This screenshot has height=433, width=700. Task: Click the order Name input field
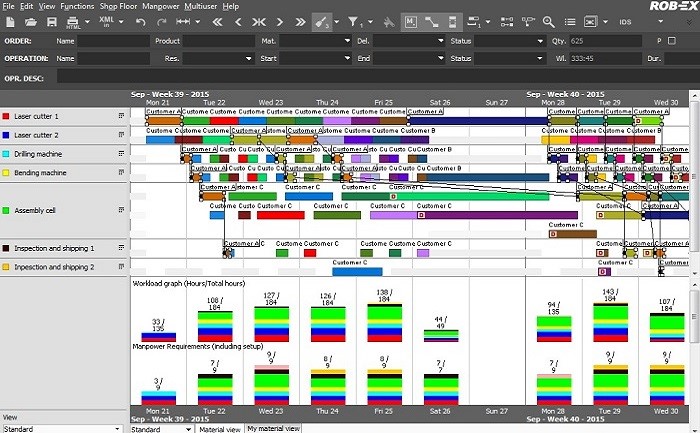[x=113, y=41]
